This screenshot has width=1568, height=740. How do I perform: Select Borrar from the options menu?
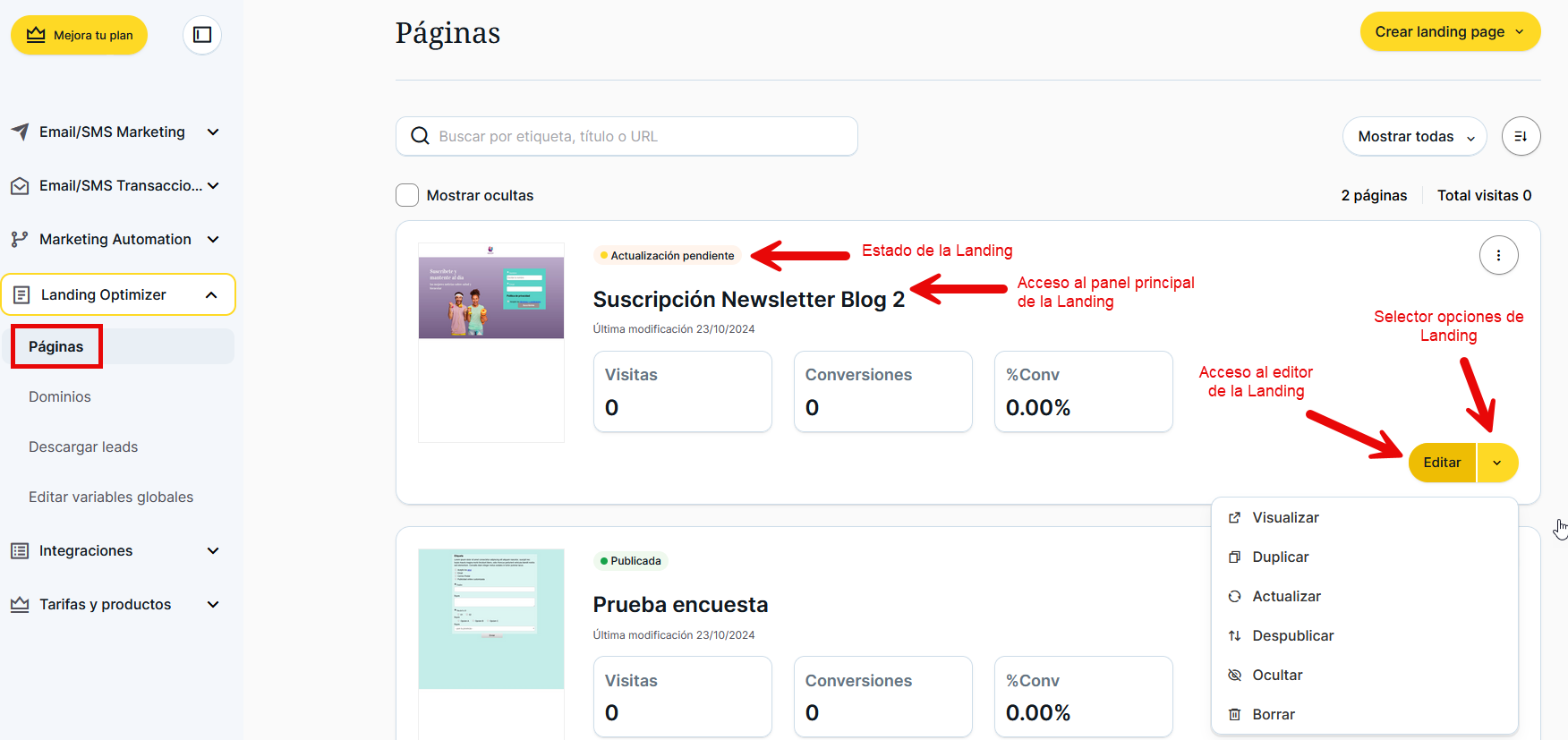(x=1273, y=714)
